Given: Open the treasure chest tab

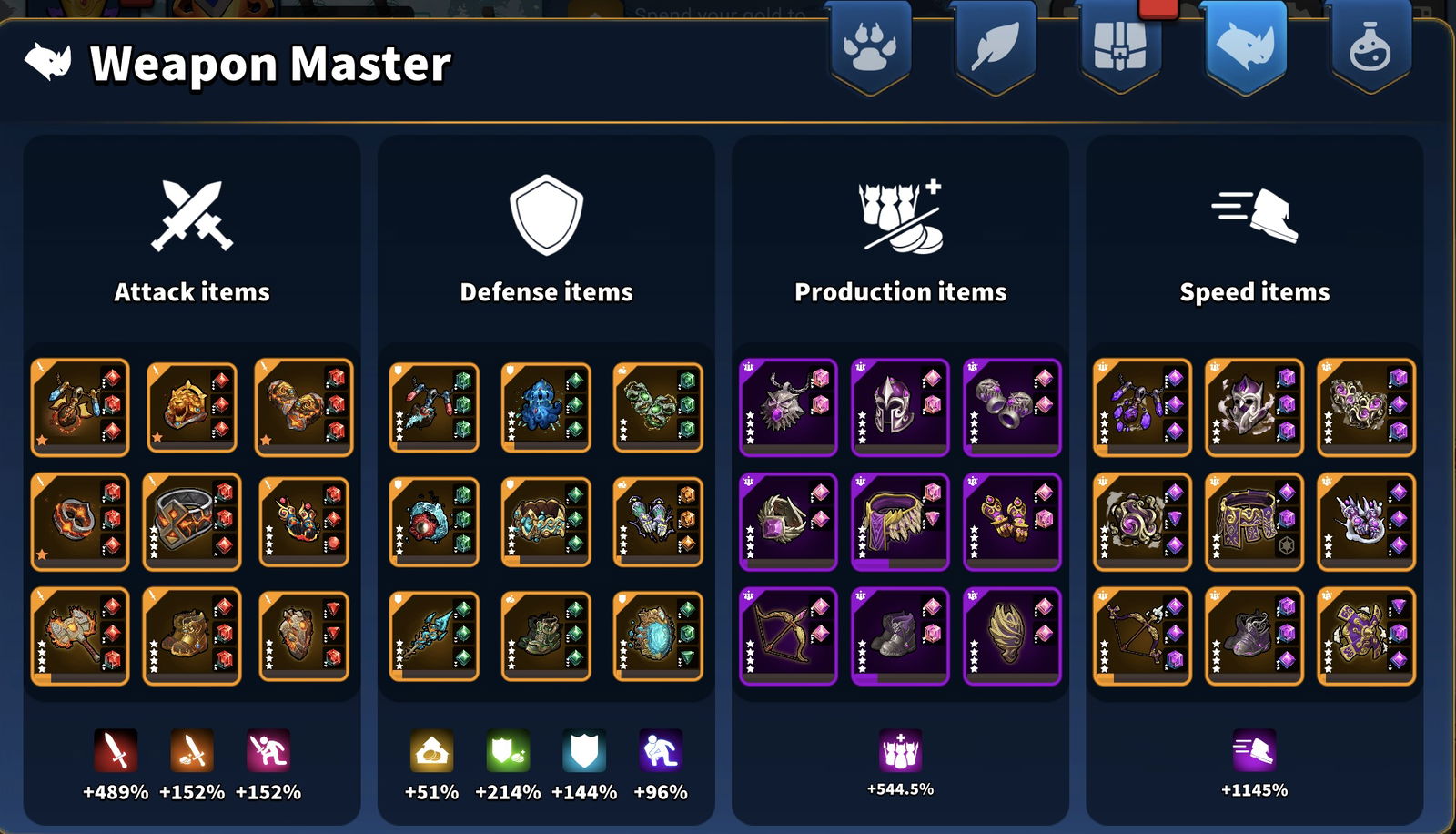Looking at the screenshot, I should (x=1120, y=46).
